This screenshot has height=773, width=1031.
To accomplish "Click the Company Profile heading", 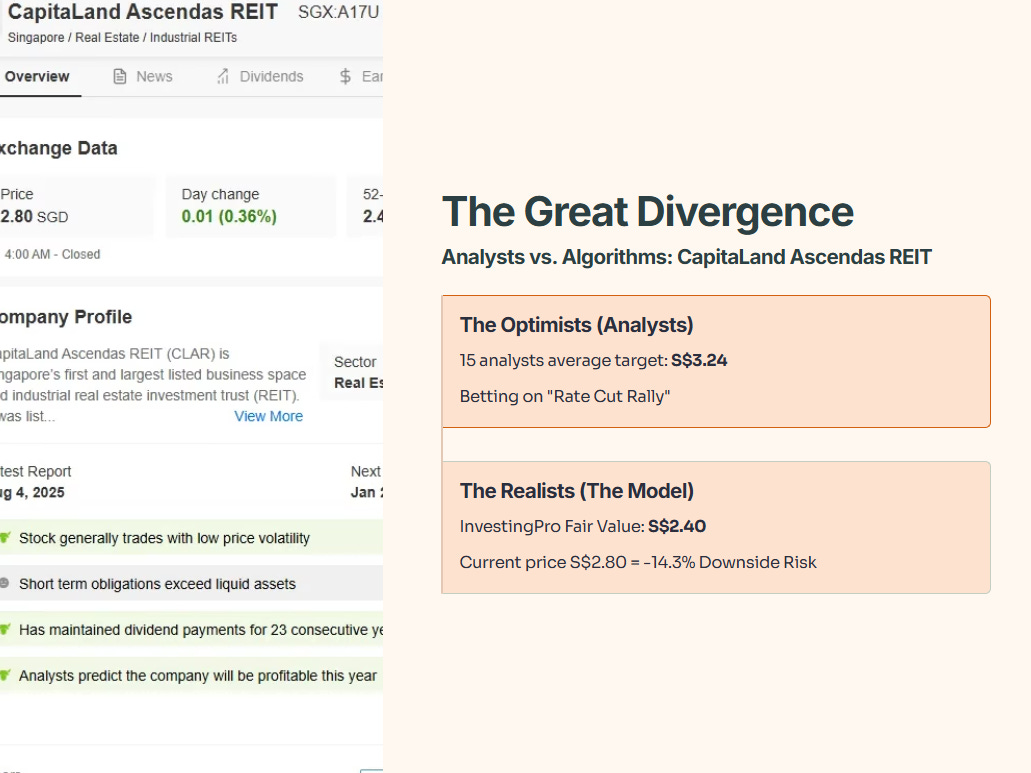I will (x=66, y=317).
